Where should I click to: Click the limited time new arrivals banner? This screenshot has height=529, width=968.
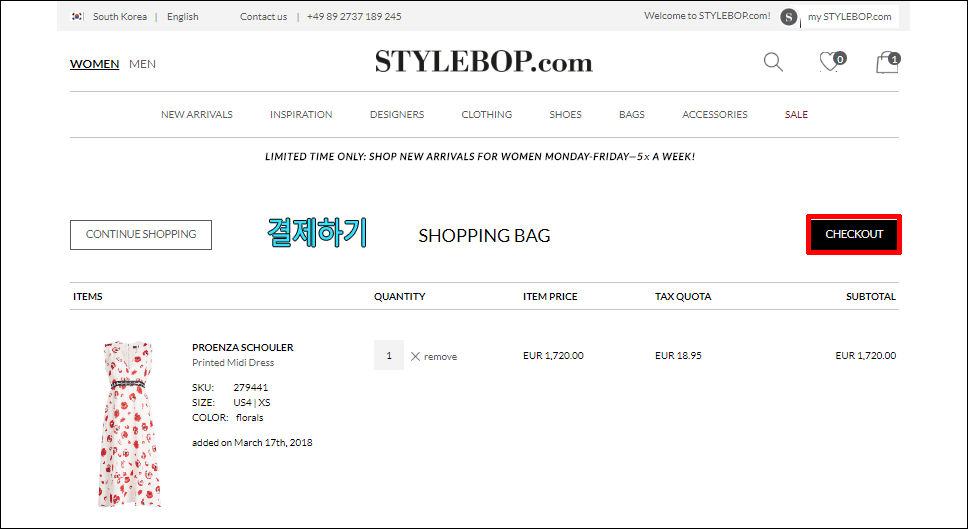(x=480, y=157)
